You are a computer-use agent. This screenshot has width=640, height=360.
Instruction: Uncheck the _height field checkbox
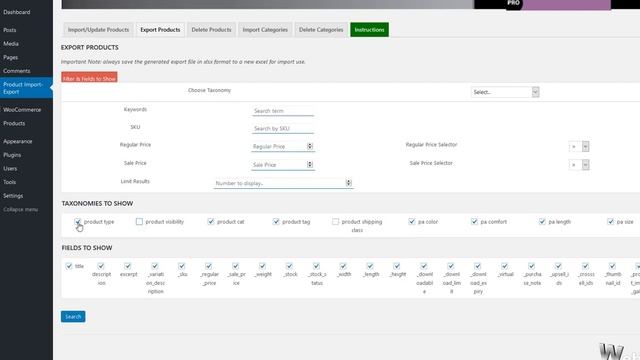point(397,266)
